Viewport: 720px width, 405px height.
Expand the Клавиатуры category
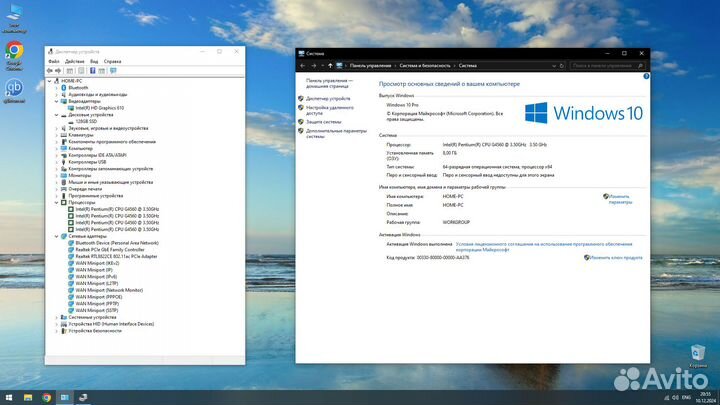tap(57, 135)
